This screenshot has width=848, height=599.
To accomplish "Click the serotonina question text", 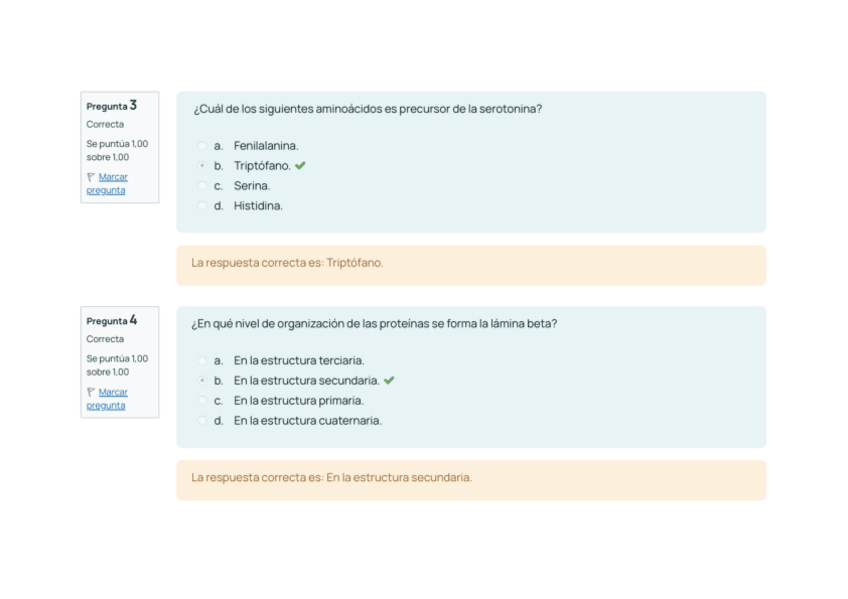I will click(x=367, y=109).
